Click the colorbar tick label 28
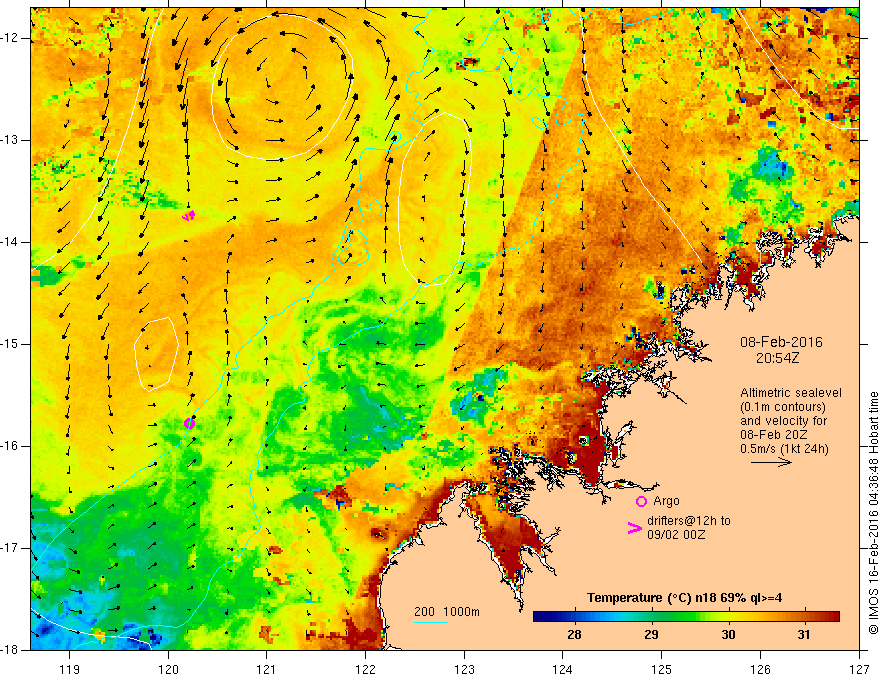 click(574, 635)
